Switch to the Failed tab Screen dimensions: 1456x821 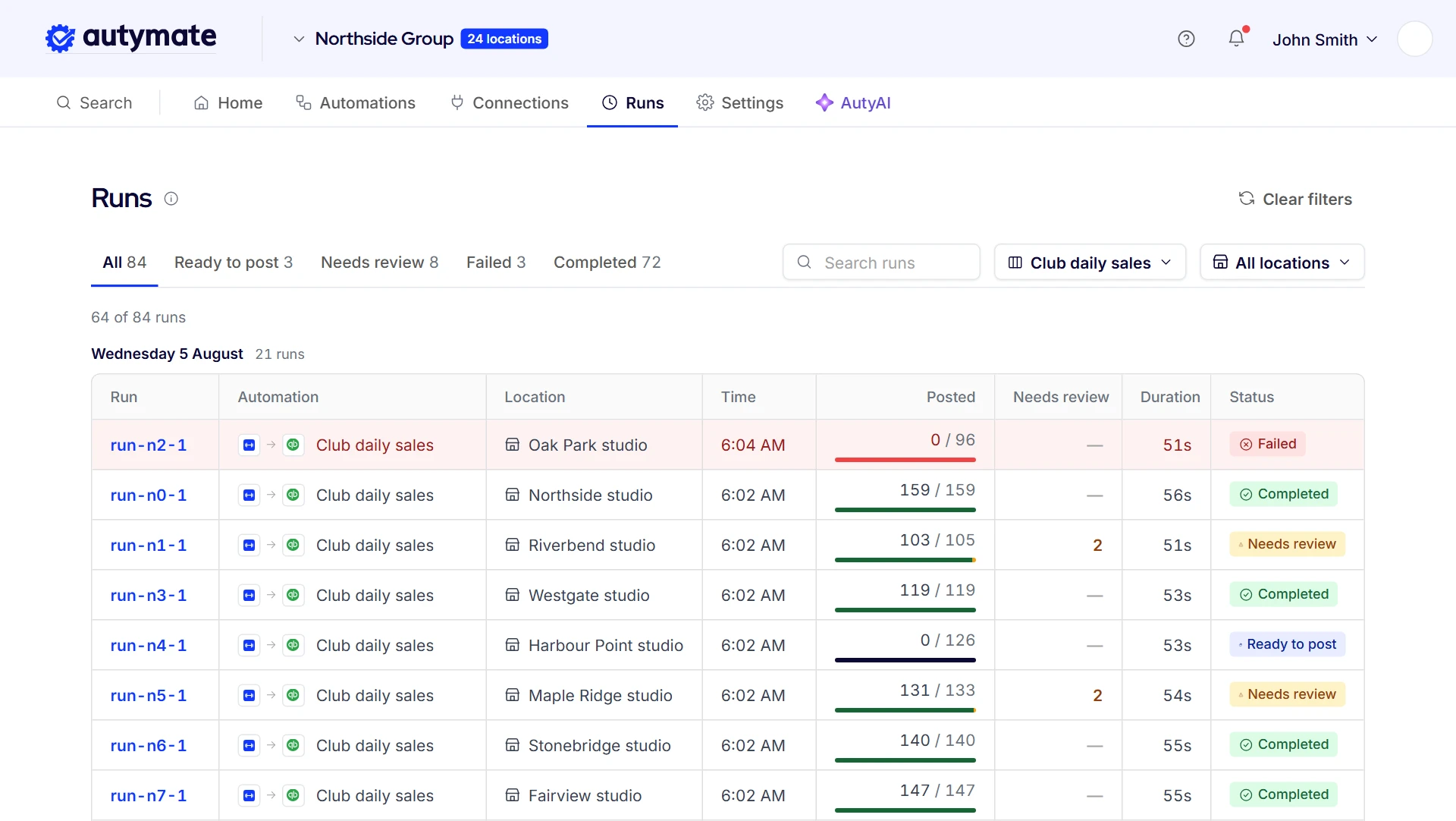pos(496,263)
